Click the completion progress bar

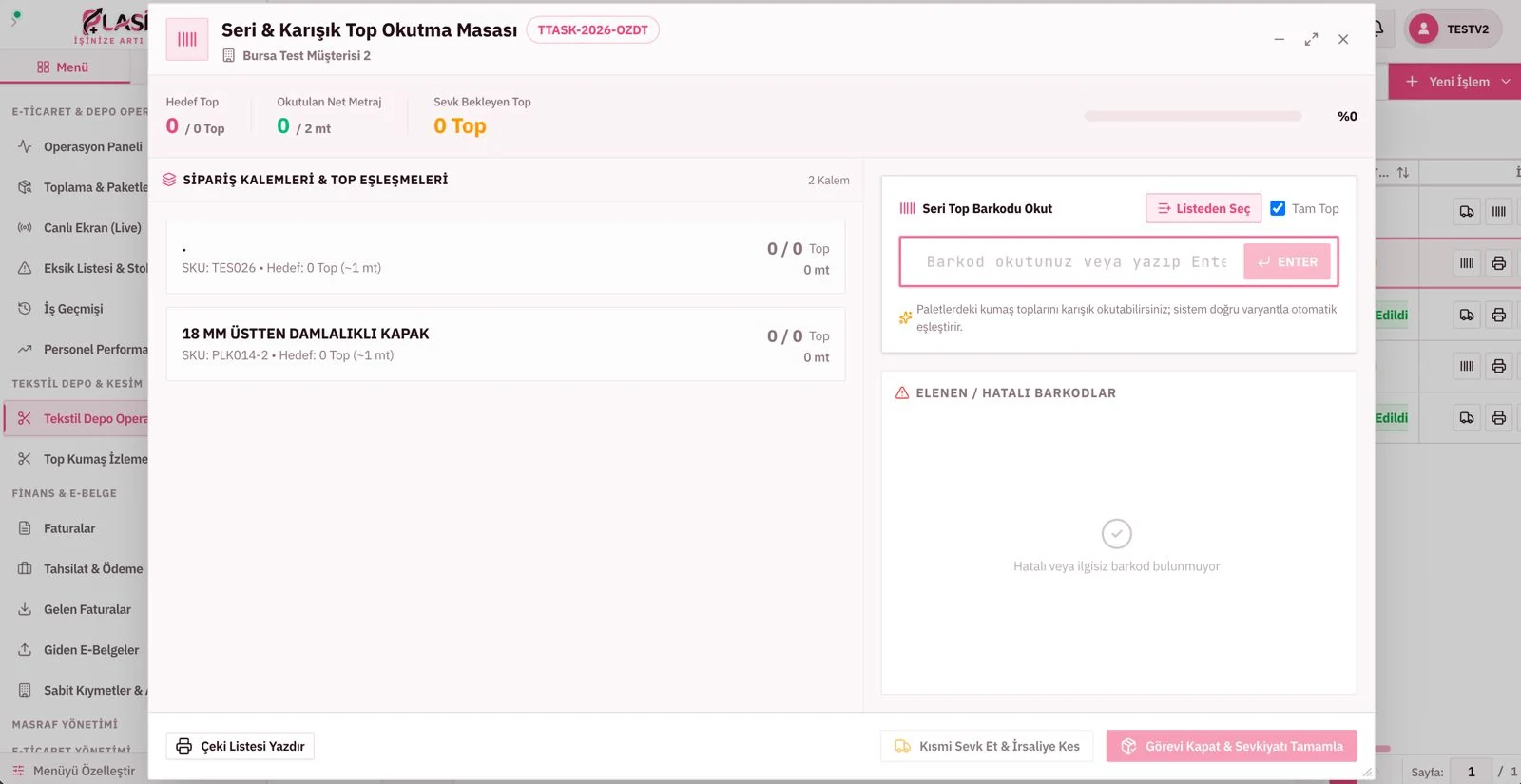1193,116
